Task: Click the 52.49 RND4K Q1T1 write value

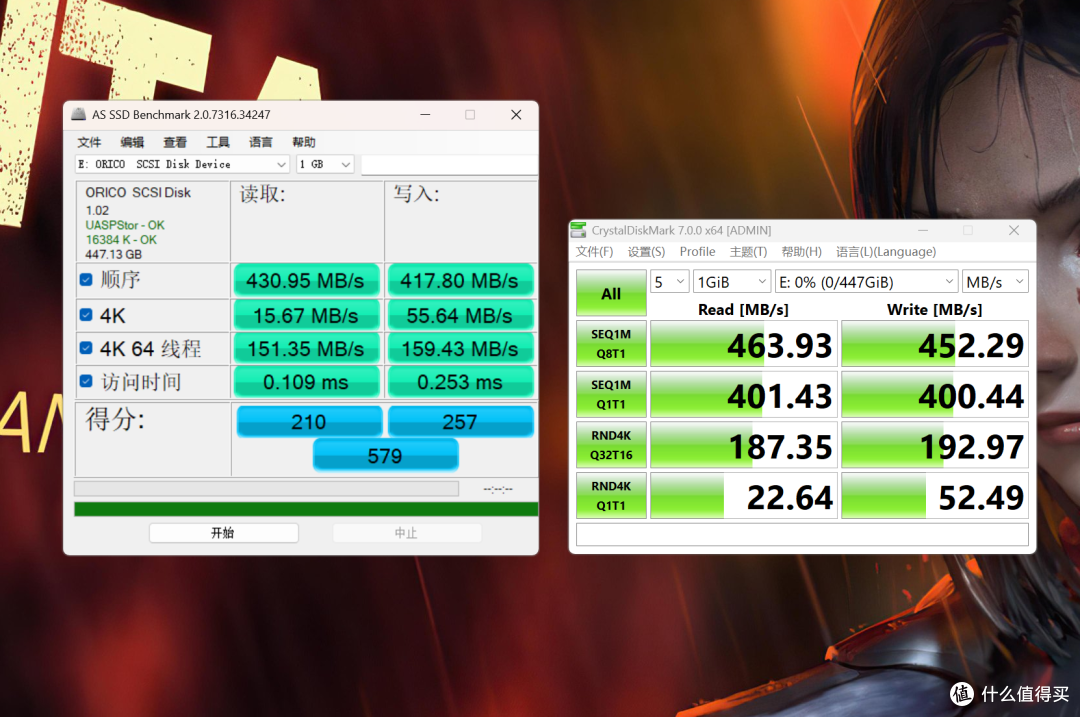Action: coord(935,496)
